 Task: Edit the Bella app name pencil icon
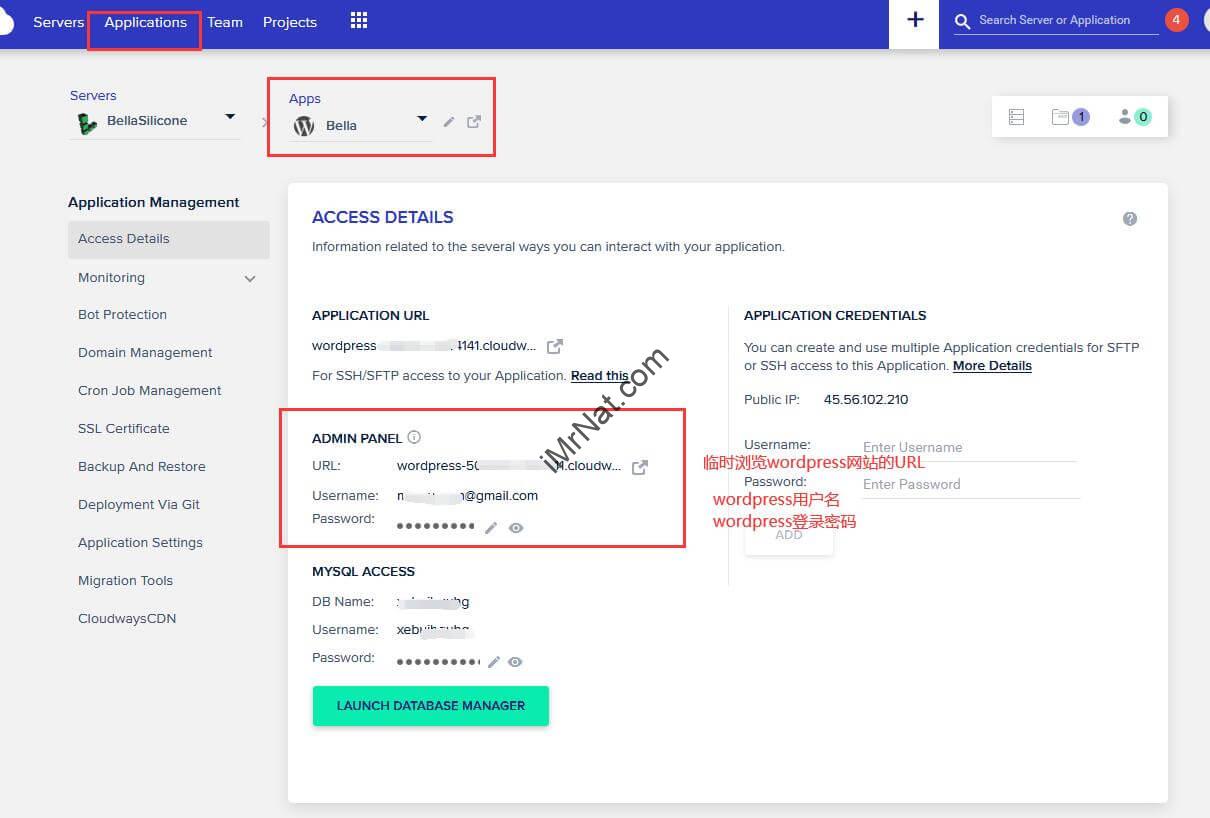coord(449,122)
